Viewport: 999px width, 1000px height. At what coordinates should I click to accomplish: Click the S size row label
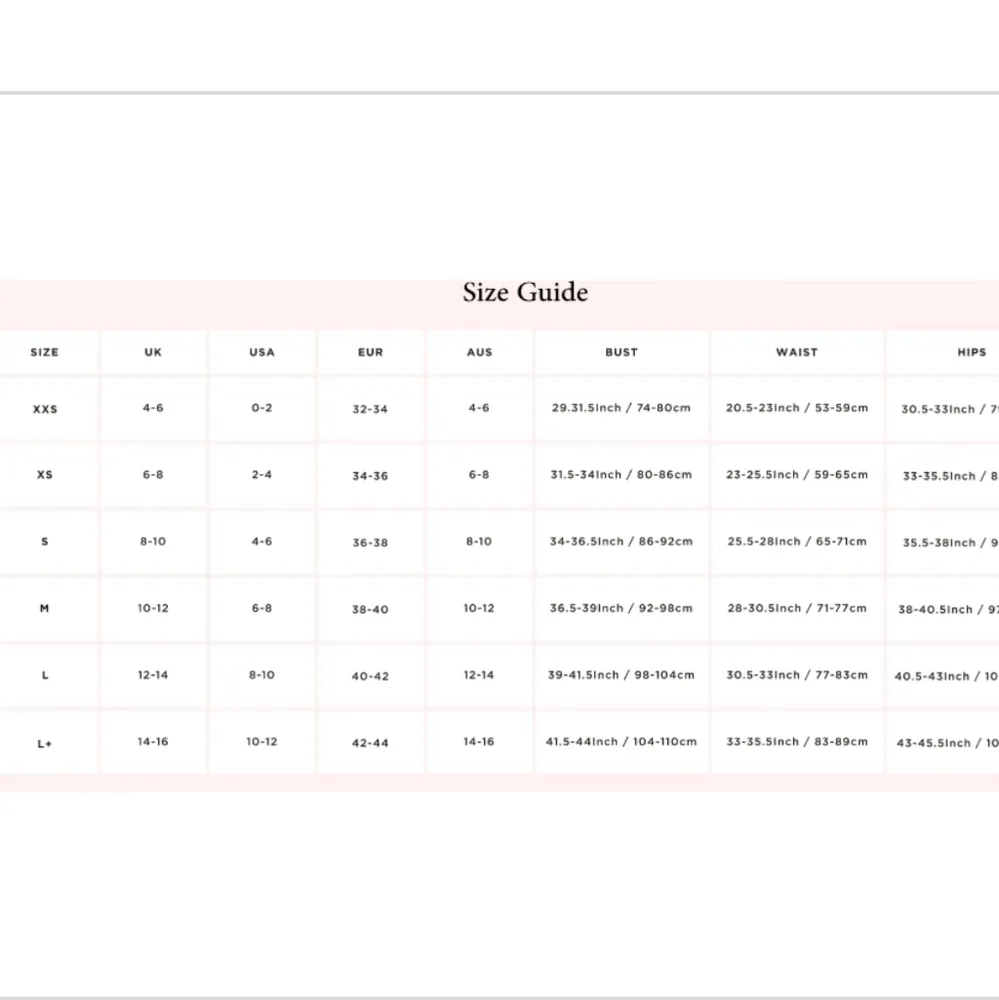pyautogui.click(x=45, y=542)
